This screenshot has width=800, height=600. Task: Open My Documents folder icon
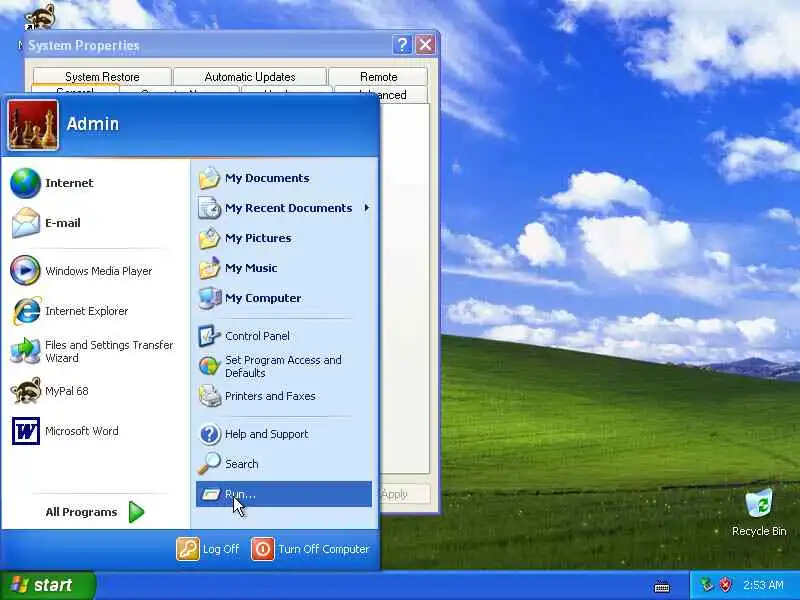(x=209, y=178)
